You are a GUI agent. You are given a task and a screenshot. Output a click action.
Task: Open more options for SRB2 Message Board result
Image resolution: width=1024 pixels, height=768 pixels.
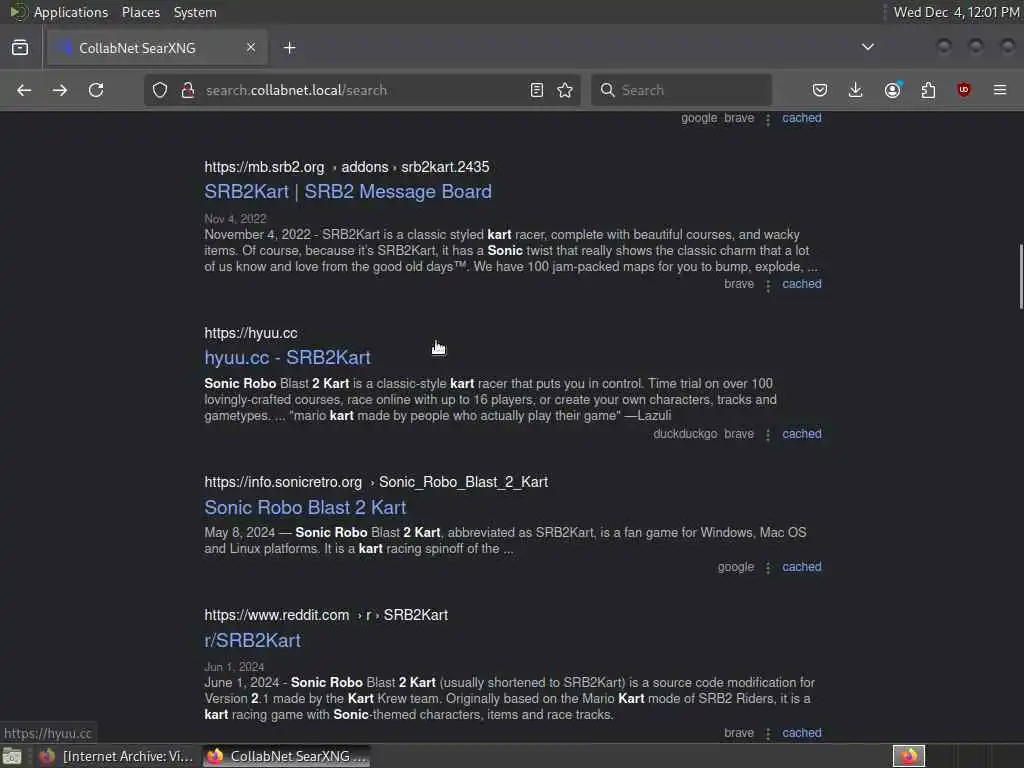click(768, 285)
